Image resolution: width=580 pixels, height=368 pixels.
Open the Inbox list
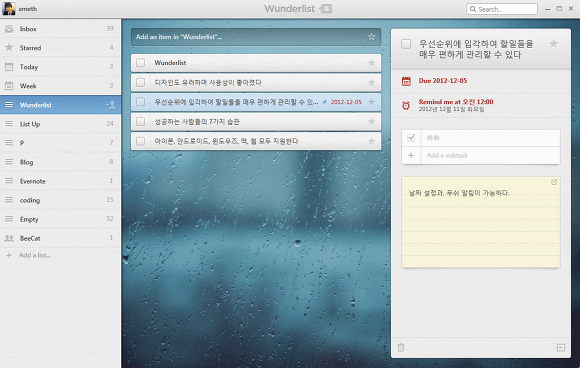(x=60, y=28)
